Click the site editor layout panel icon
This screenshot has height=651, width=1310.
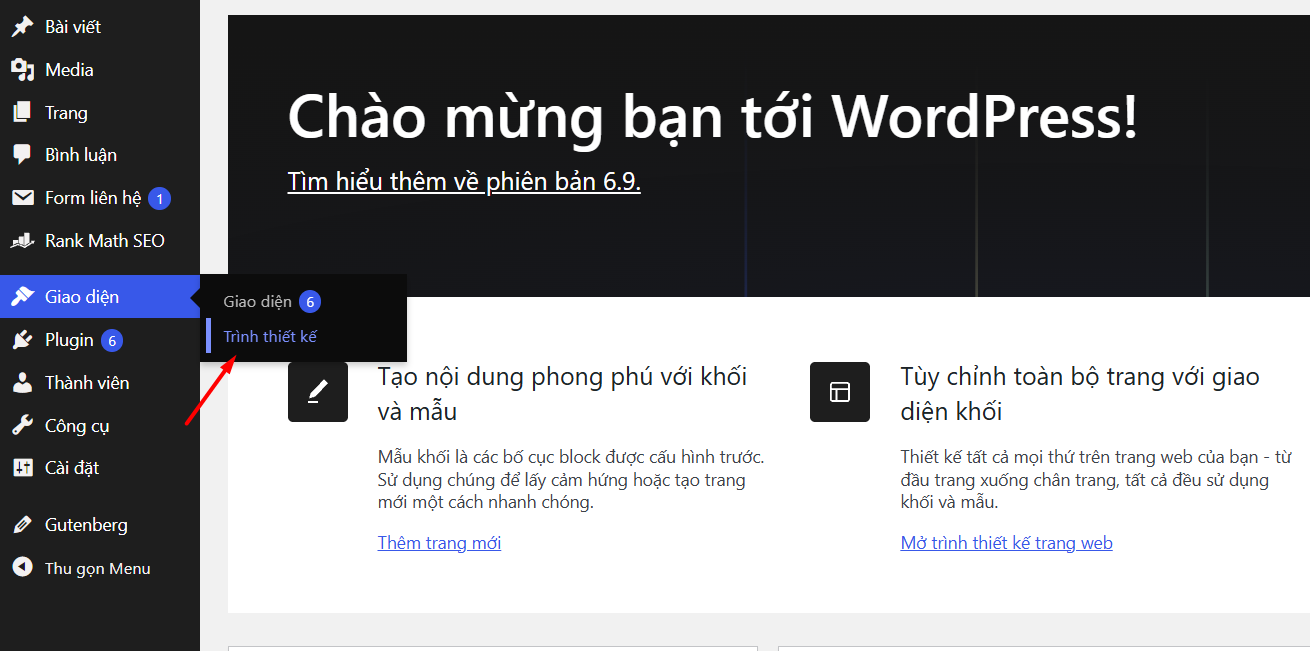(839, 391)
